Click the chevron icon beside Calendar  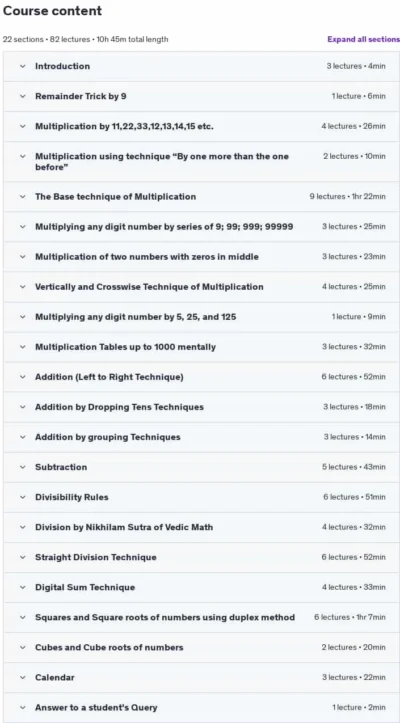coord(23,677)
